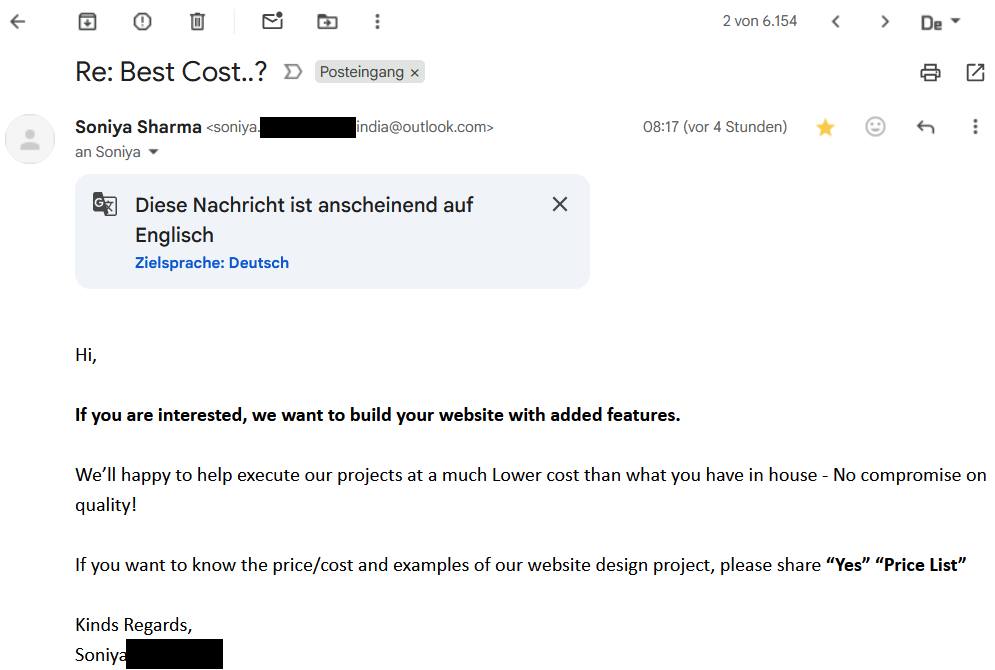The height and width of the screenshot is (670, 995).
Task: Click the 'Zielsprache: Deutsch' link
Action: (212, 263)
